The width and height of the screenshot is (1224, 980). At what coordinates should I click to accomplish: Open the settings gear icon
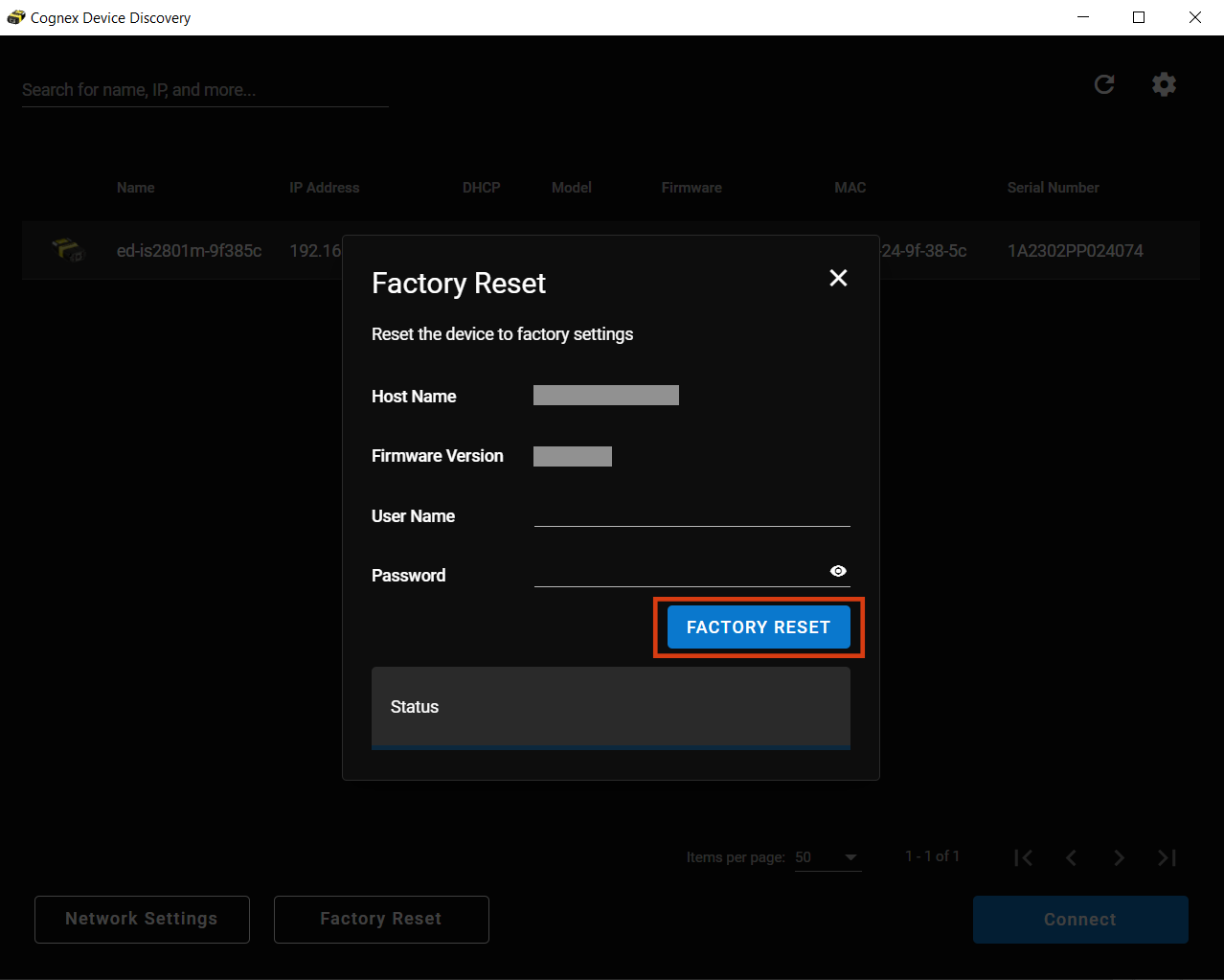click(1164, 84)
